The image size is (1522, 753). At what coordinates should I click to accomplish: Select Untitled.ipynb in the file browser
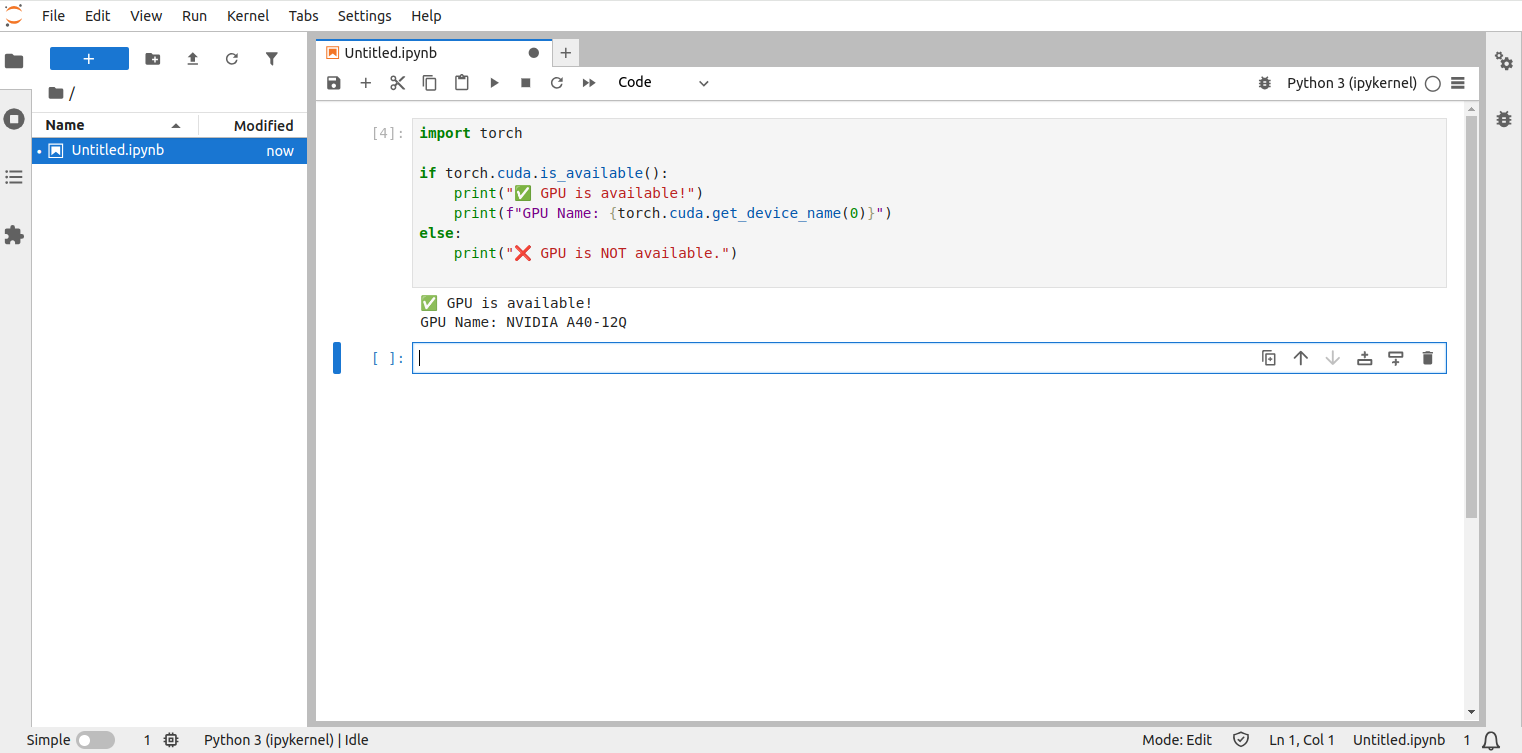click(x=118, y=151)
